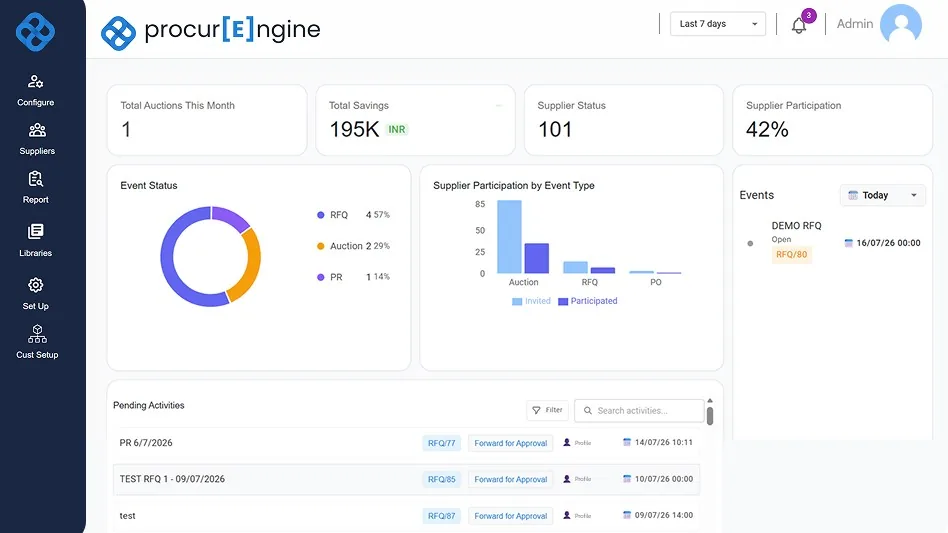Select the DEMO RFQ event title
This screenshot has width=948, height=533.
796,225
